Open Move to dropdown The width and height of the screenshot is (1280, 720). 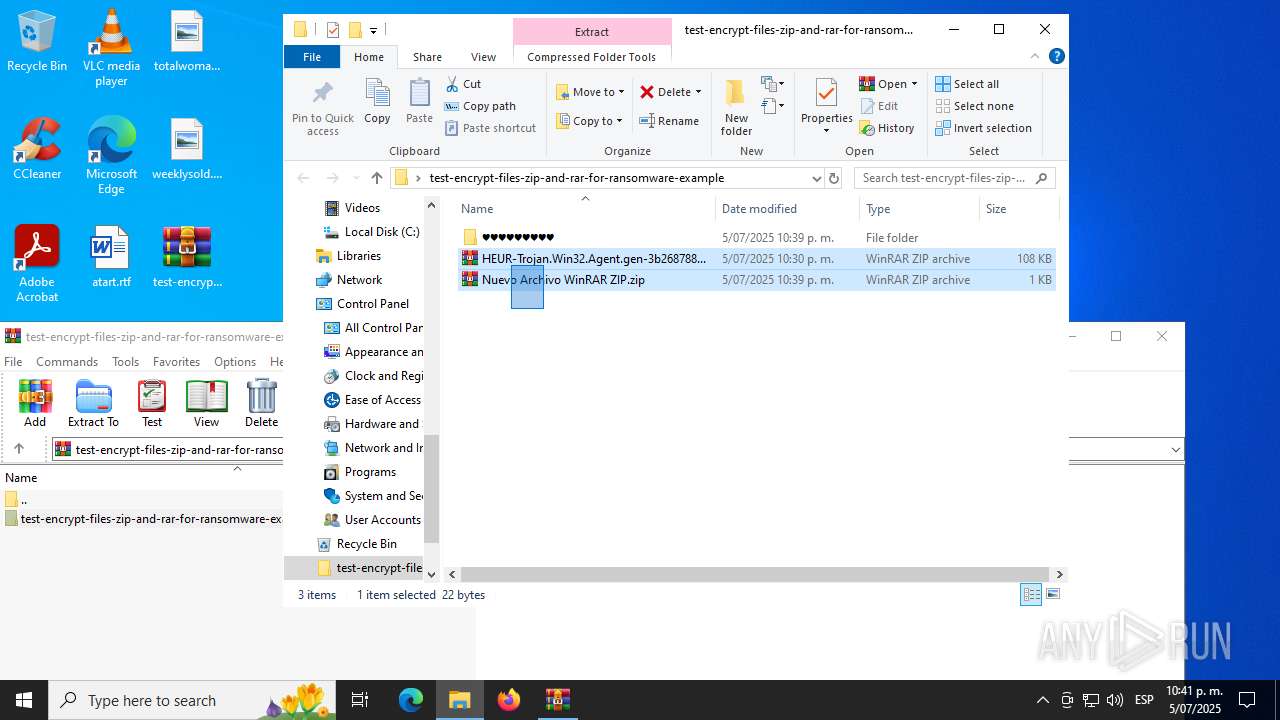click(590, 92)
